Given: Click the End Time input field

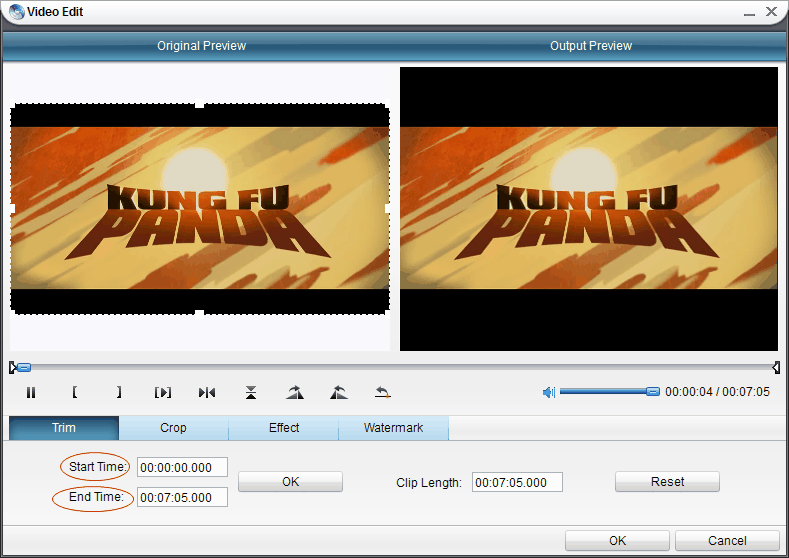Looking at the screenshot, I should [182, 498].
